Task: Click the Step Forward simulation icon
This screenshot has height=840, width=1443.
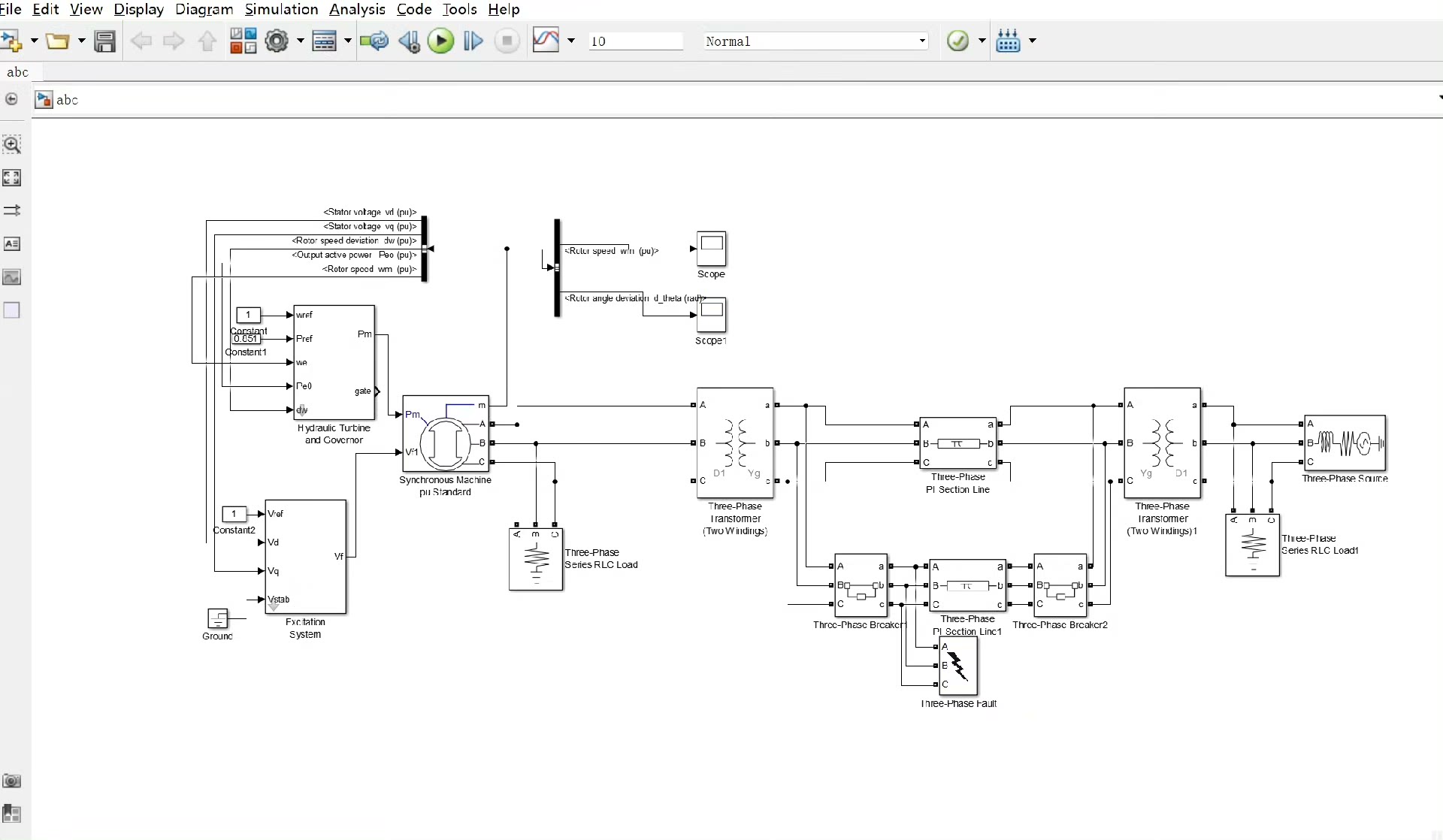Action: [x=473, y=41]
